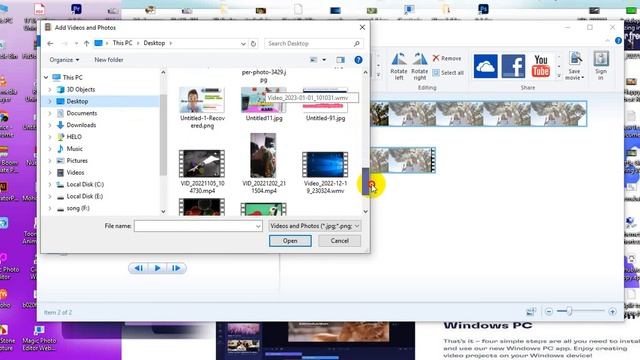The height and width of the screenshot is (360, 640).
Task: Select Music in navigation tree
Action: tap(74, 149)
